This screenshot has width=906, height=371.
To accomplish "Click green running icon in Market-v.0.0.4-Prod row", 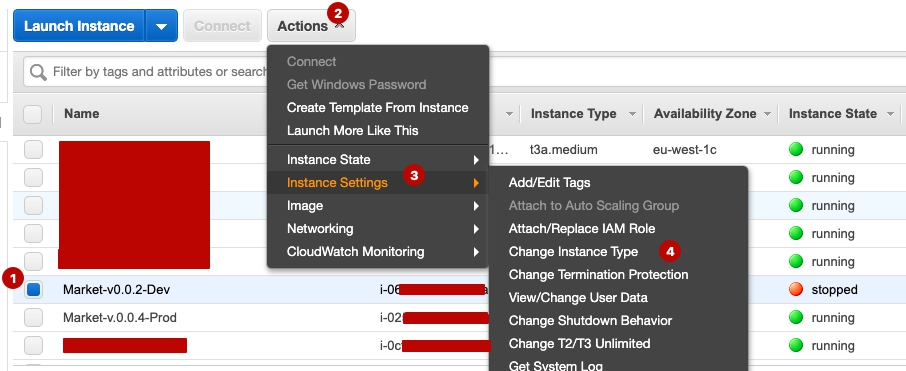I will point(796,317).
